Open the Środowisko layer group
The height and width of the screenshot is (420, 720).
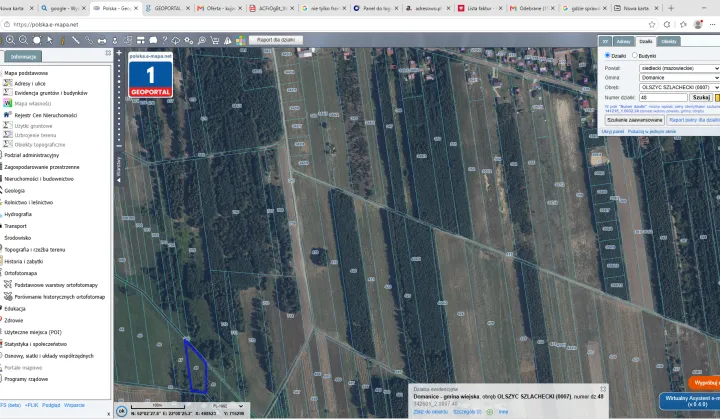(x=17, y=238)
